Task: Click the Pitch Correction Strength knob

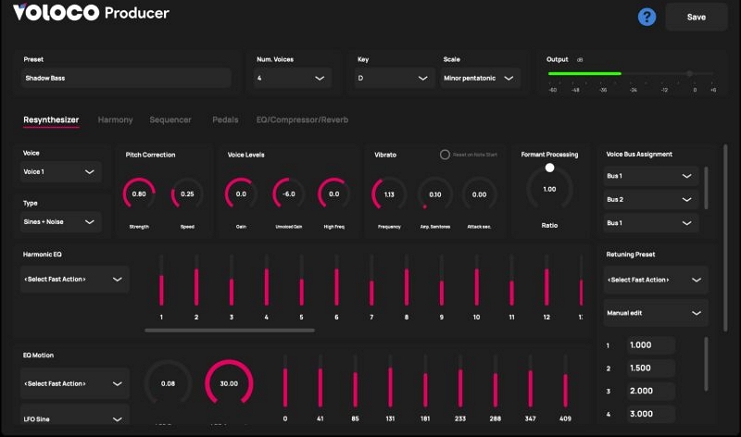Action: 139,194
